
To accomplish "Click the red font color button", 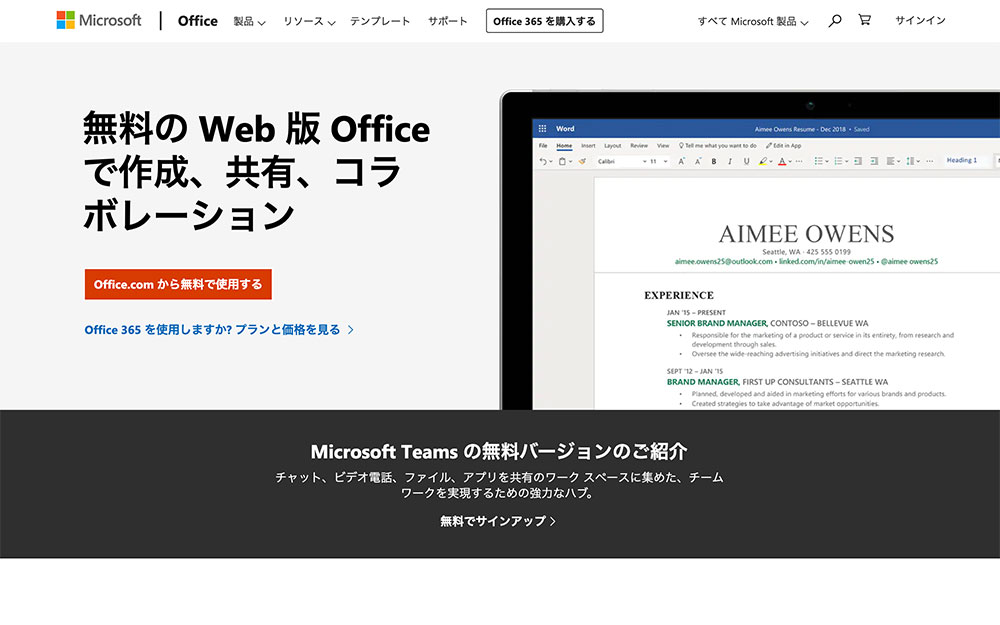I will click(782, 161).
